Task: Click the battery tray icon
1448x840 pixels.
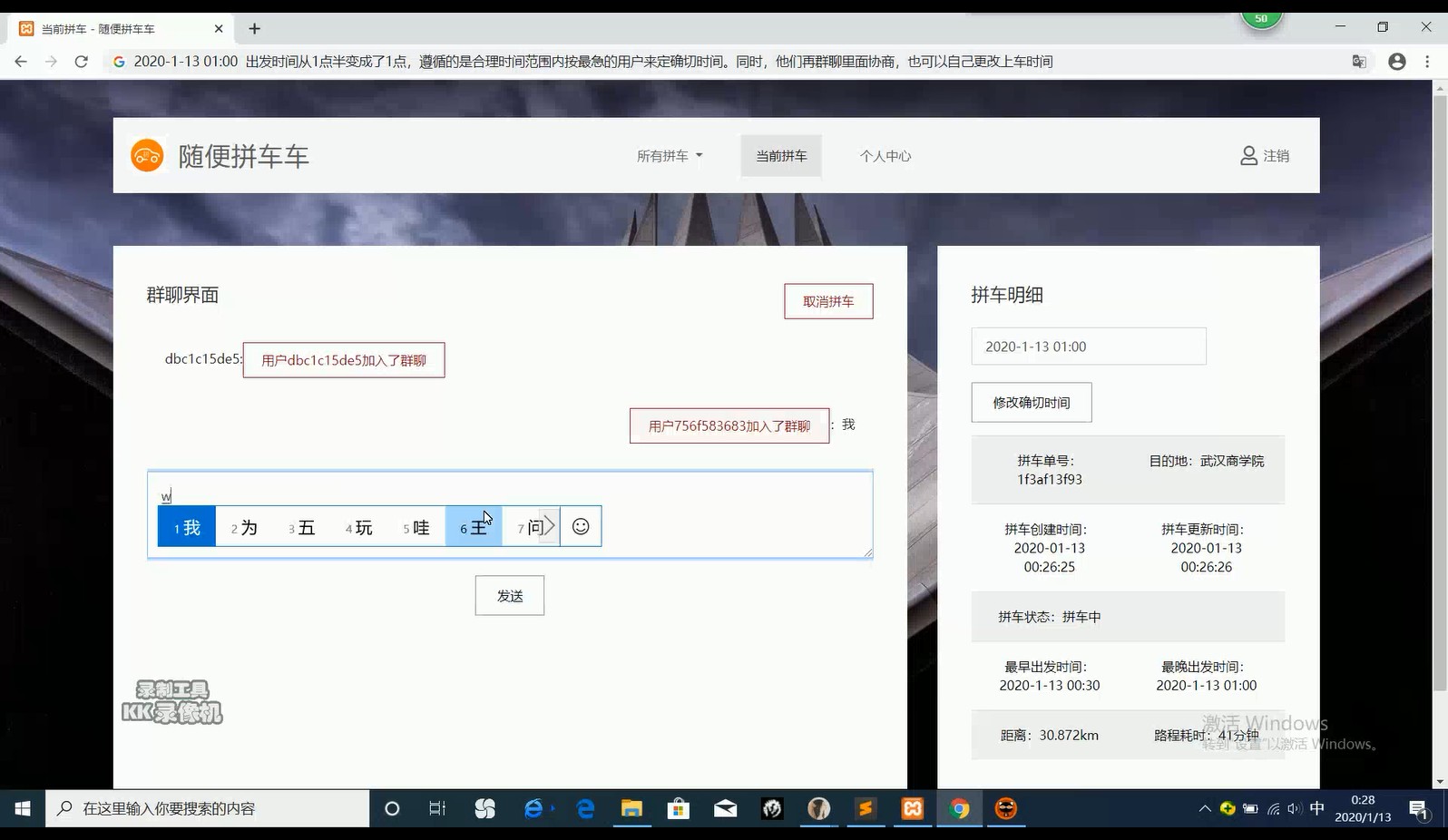Action: tap(1250, 808)
